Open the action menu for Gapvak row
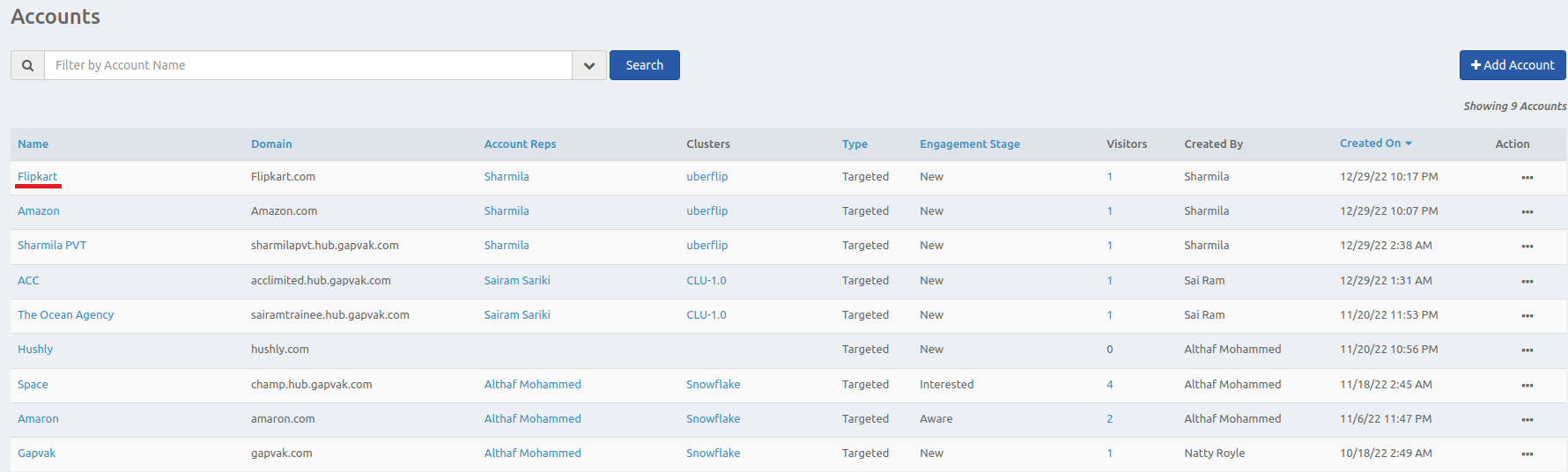The width and height of the screenshot is (1568, 472). click(1527, 454)
